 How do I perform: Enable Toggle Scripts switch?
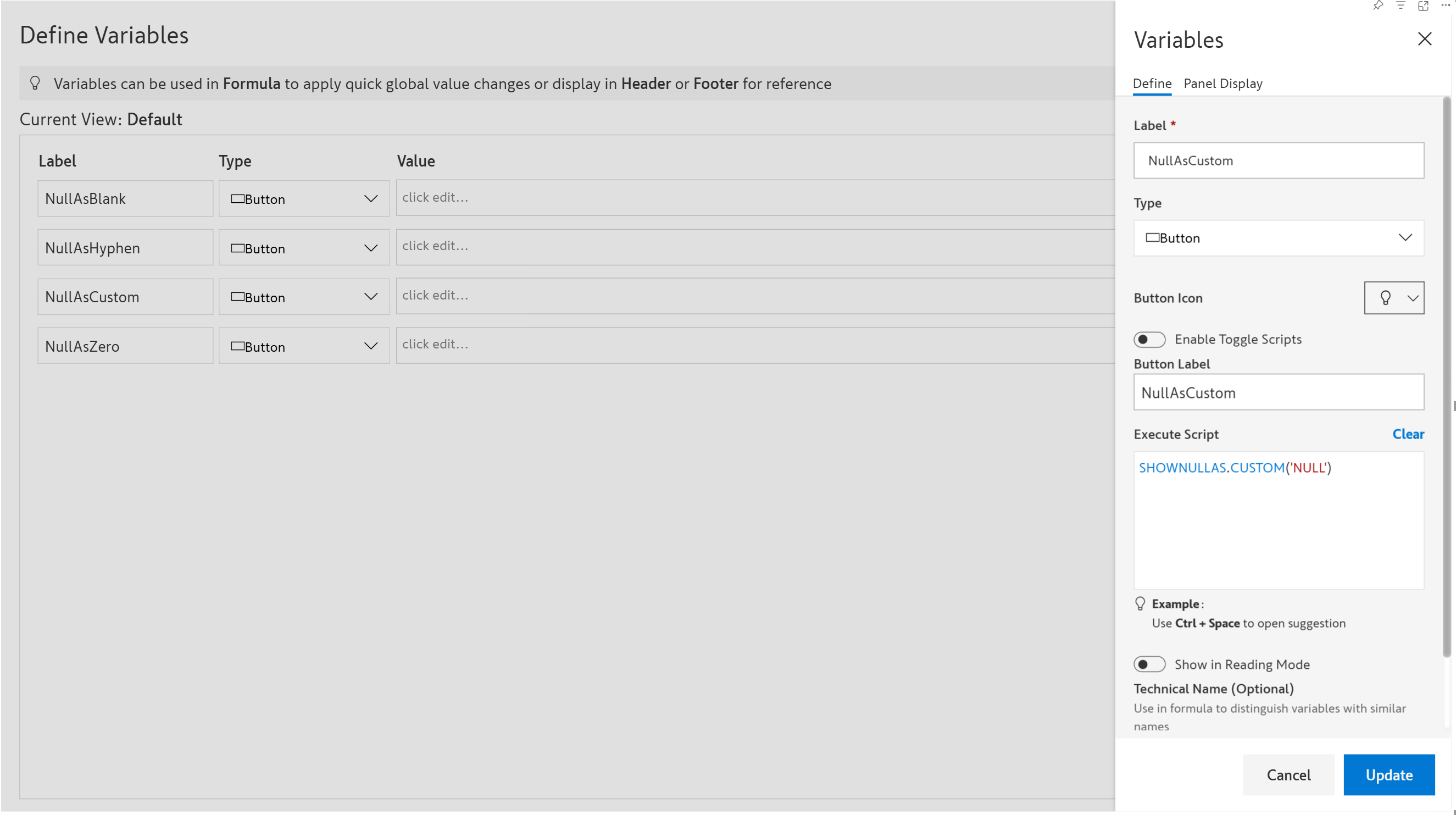[1149, 339]
